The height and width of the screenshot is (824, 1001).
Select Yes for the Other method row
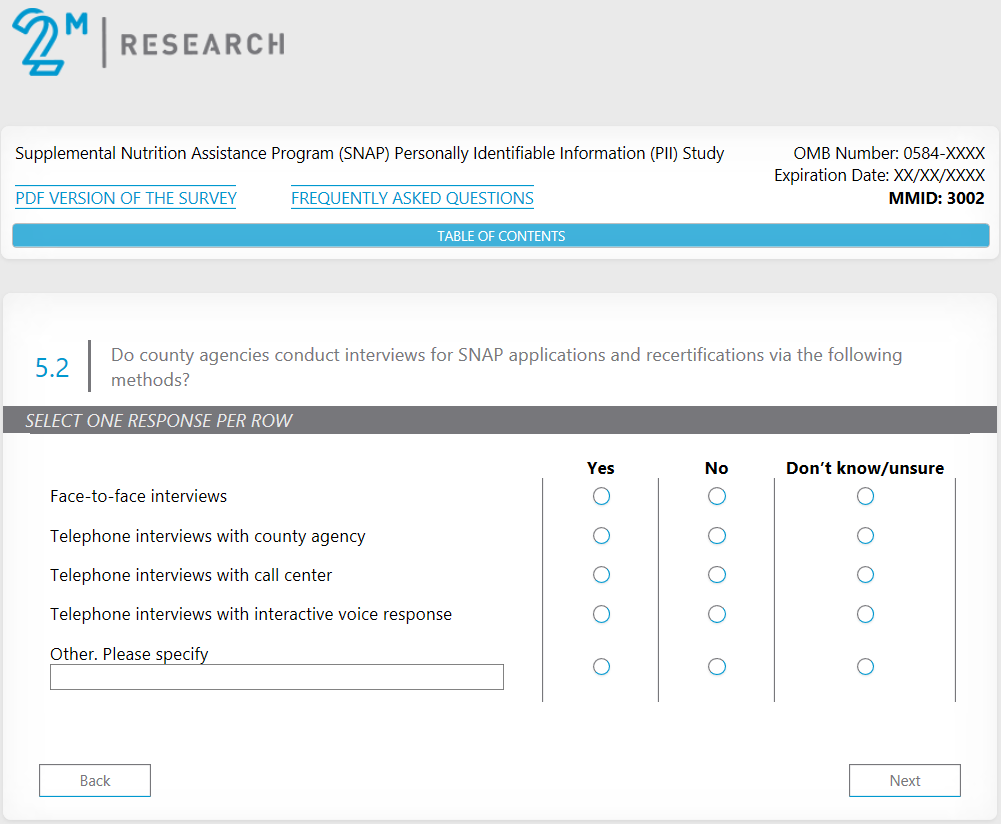coord(601,666)
